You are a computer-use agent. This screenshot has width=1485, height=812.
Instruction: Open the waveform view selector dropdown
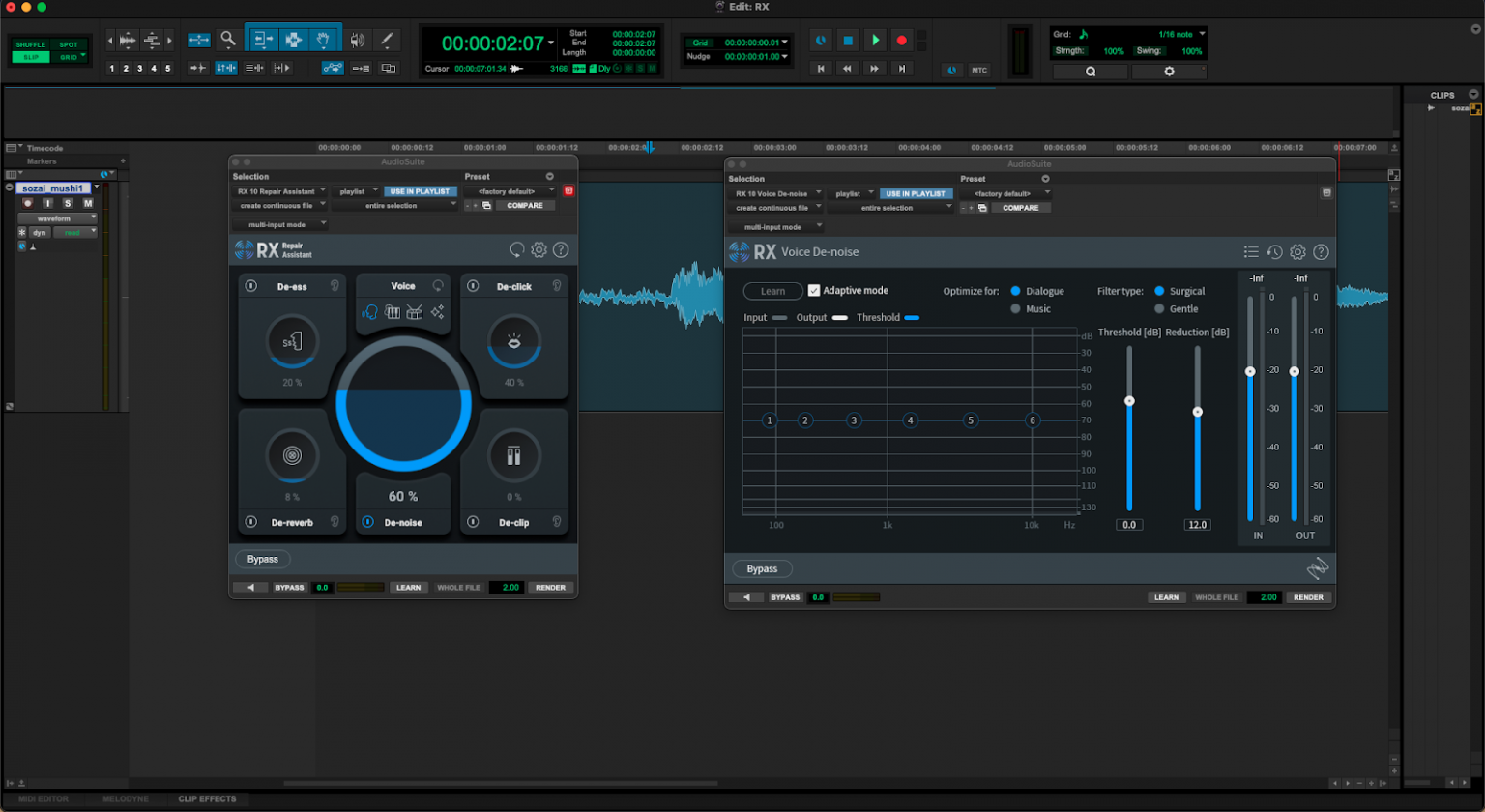pyautogui.click(x=60, y=218)
